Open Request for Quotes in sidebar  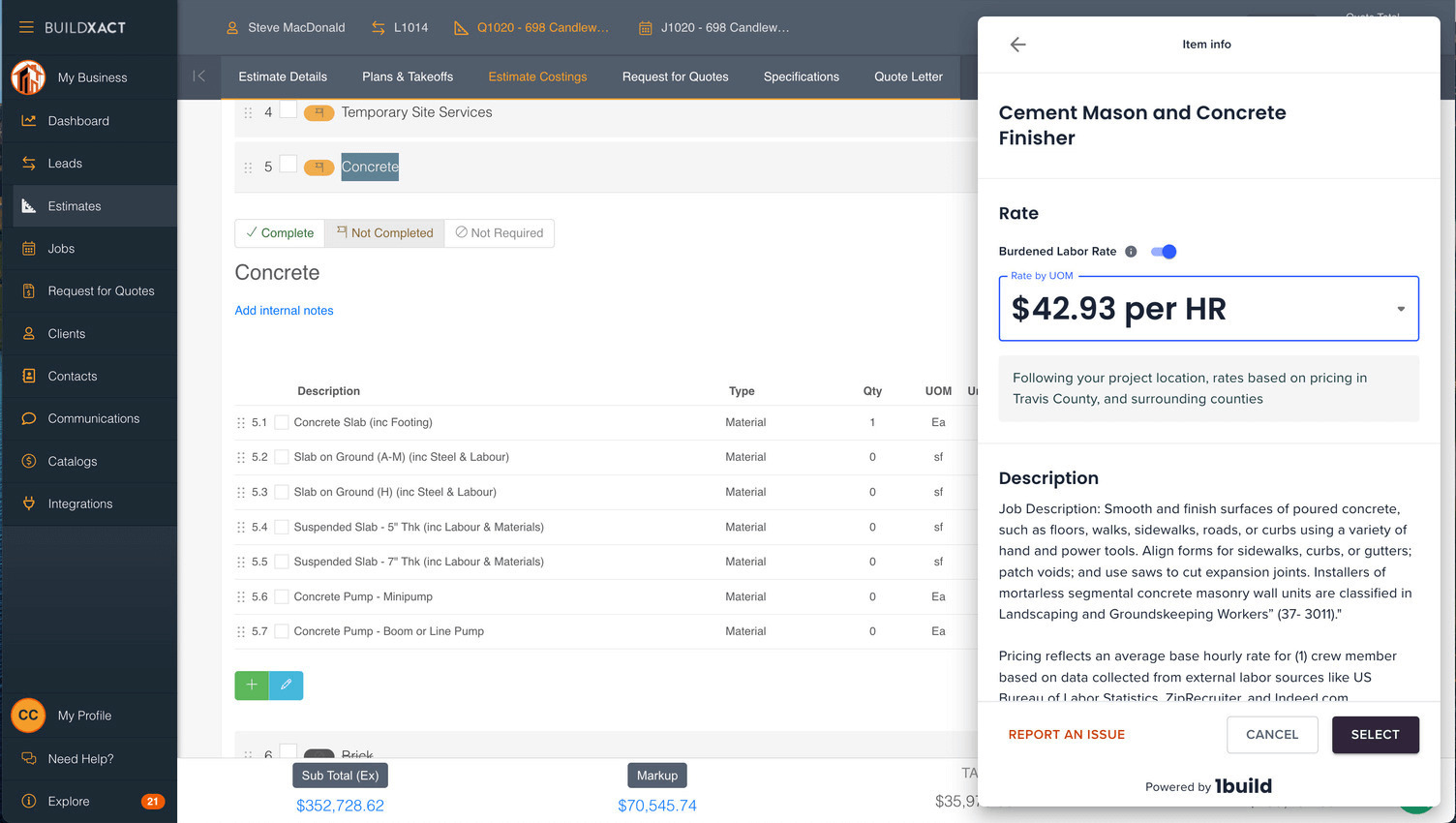point(101,290)
